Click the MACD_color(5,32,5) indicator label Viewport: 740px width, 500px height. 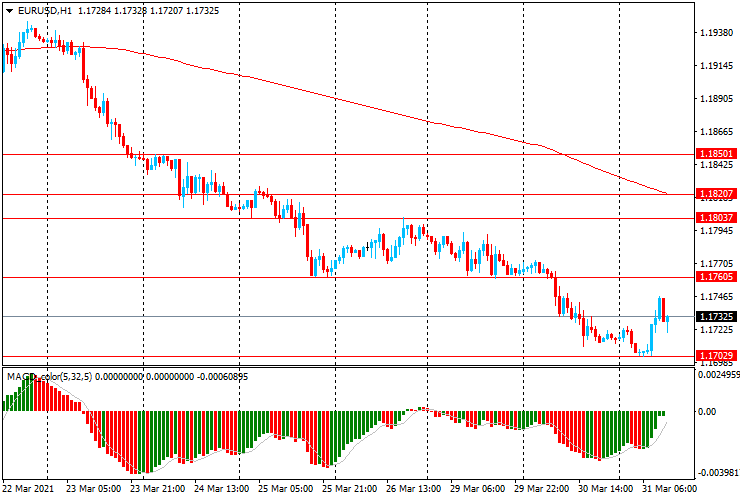[51, 377]
